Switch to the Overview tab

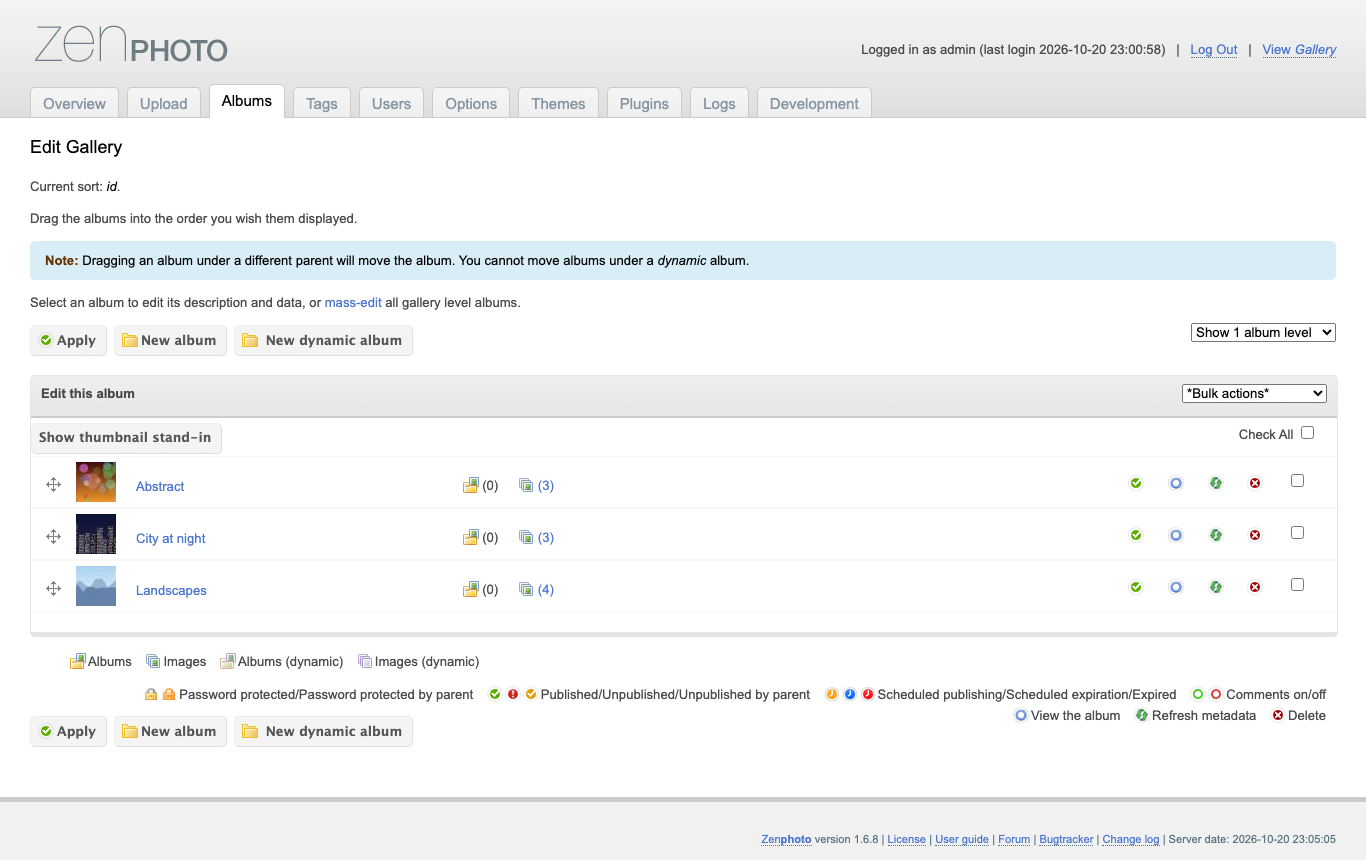tap(75, 103)
